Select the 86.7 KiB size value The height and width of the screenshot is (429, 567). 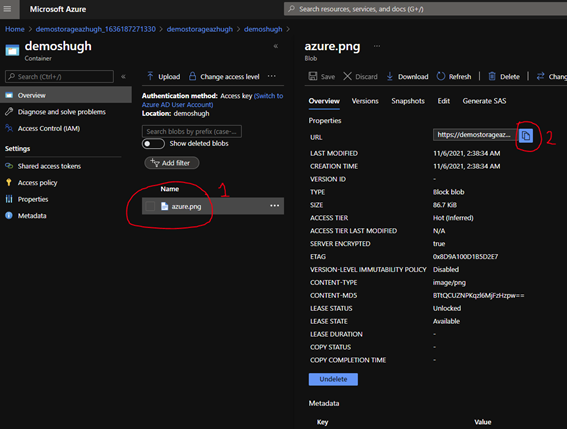(x=445, y=205)
